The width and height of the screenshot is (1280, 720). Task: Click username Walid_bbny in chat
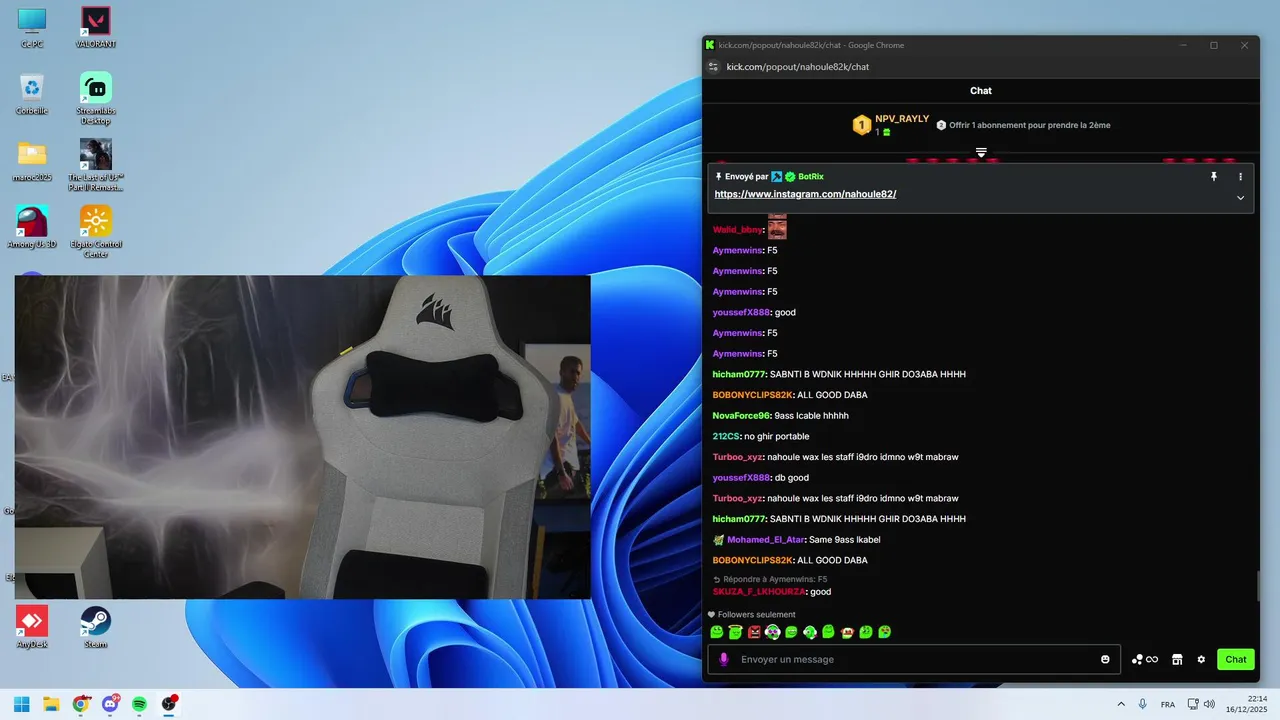[738, 230]
